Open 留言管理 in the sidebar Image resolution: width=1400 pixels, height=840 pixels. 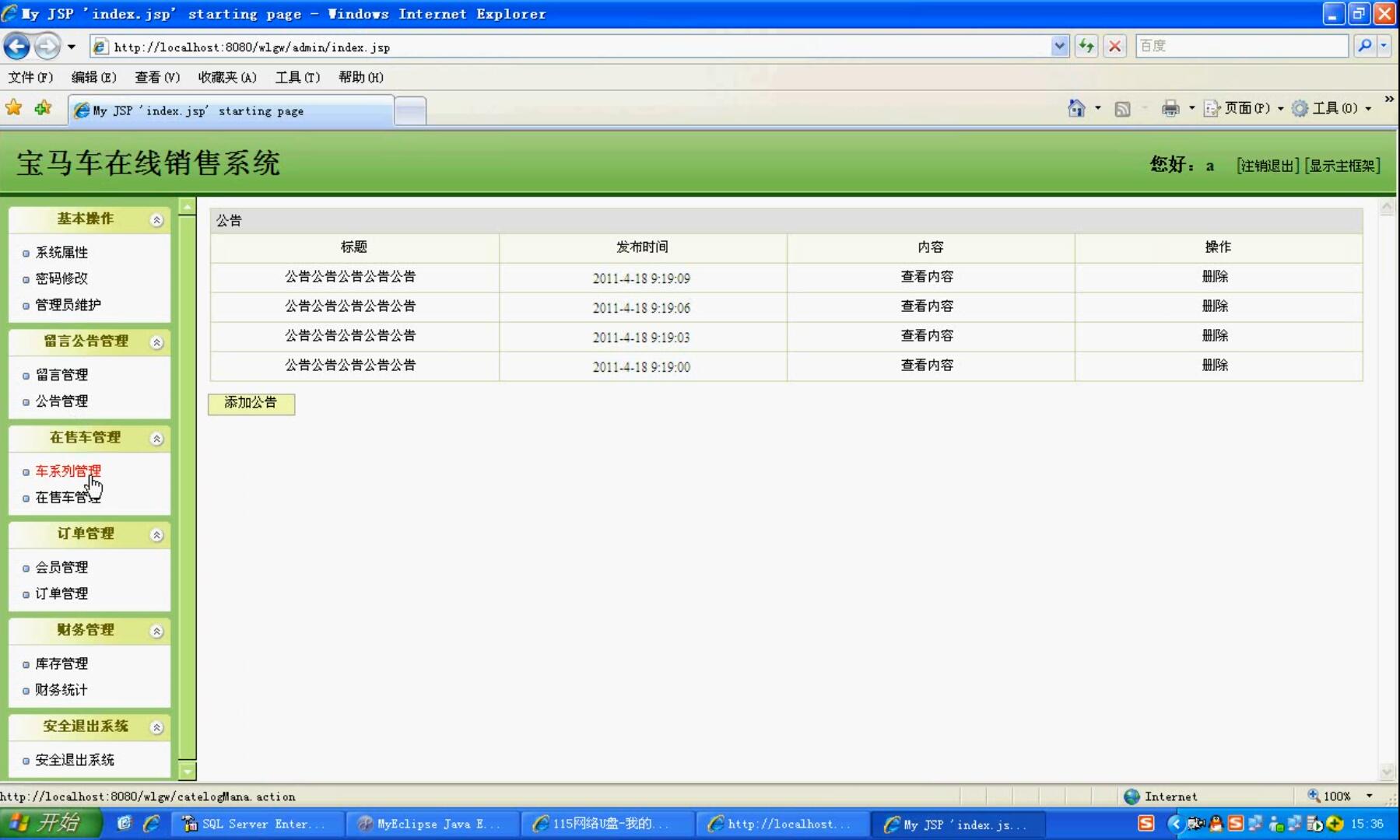(x=61, y=375)
